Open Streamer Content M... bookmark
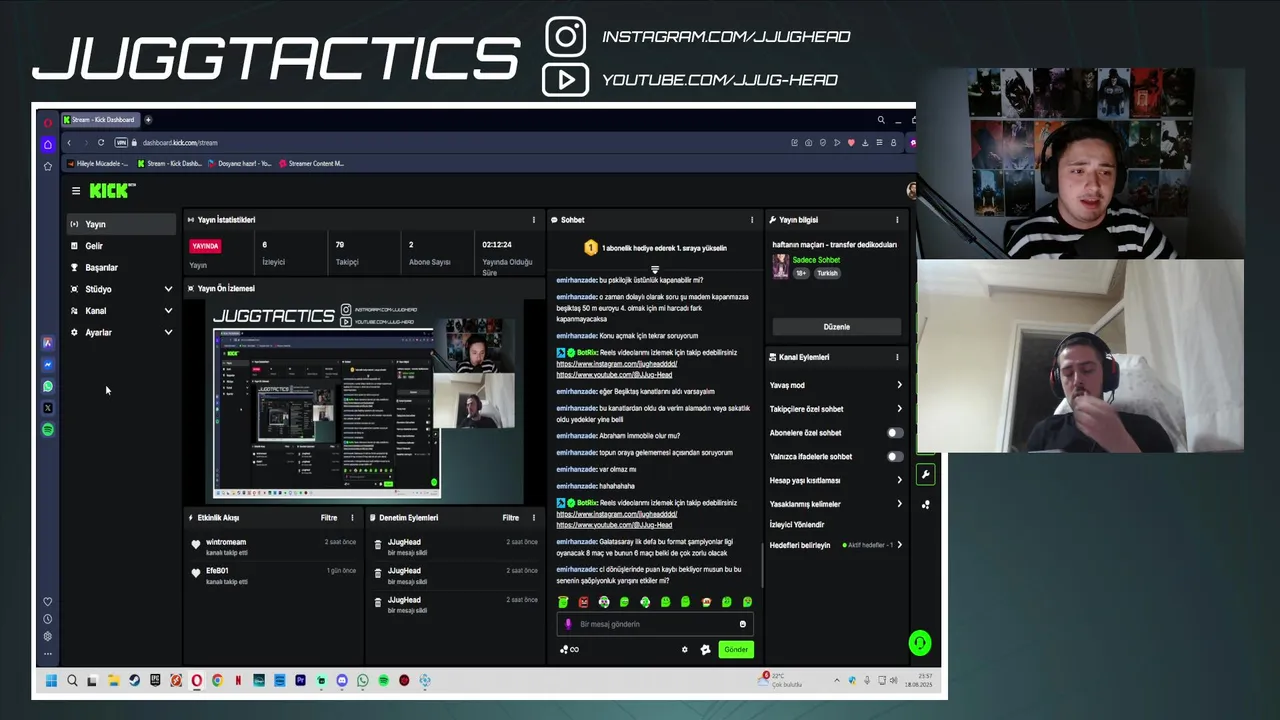Viewport: 1280px width, 720px height. click(x=312, y=163)
